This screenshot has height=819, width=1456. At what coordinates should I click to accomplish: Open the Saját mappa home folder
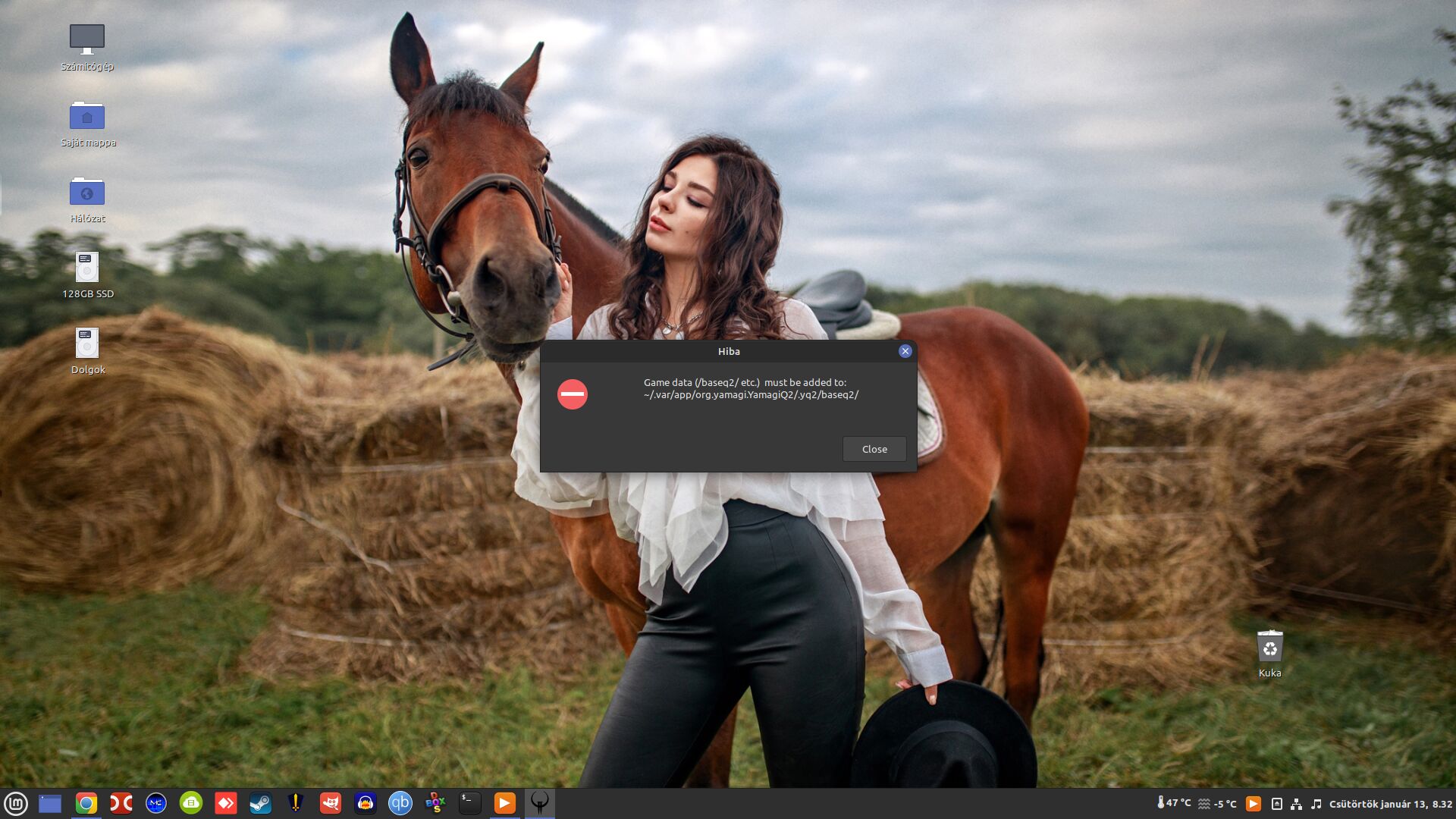(x=87, y=124)
